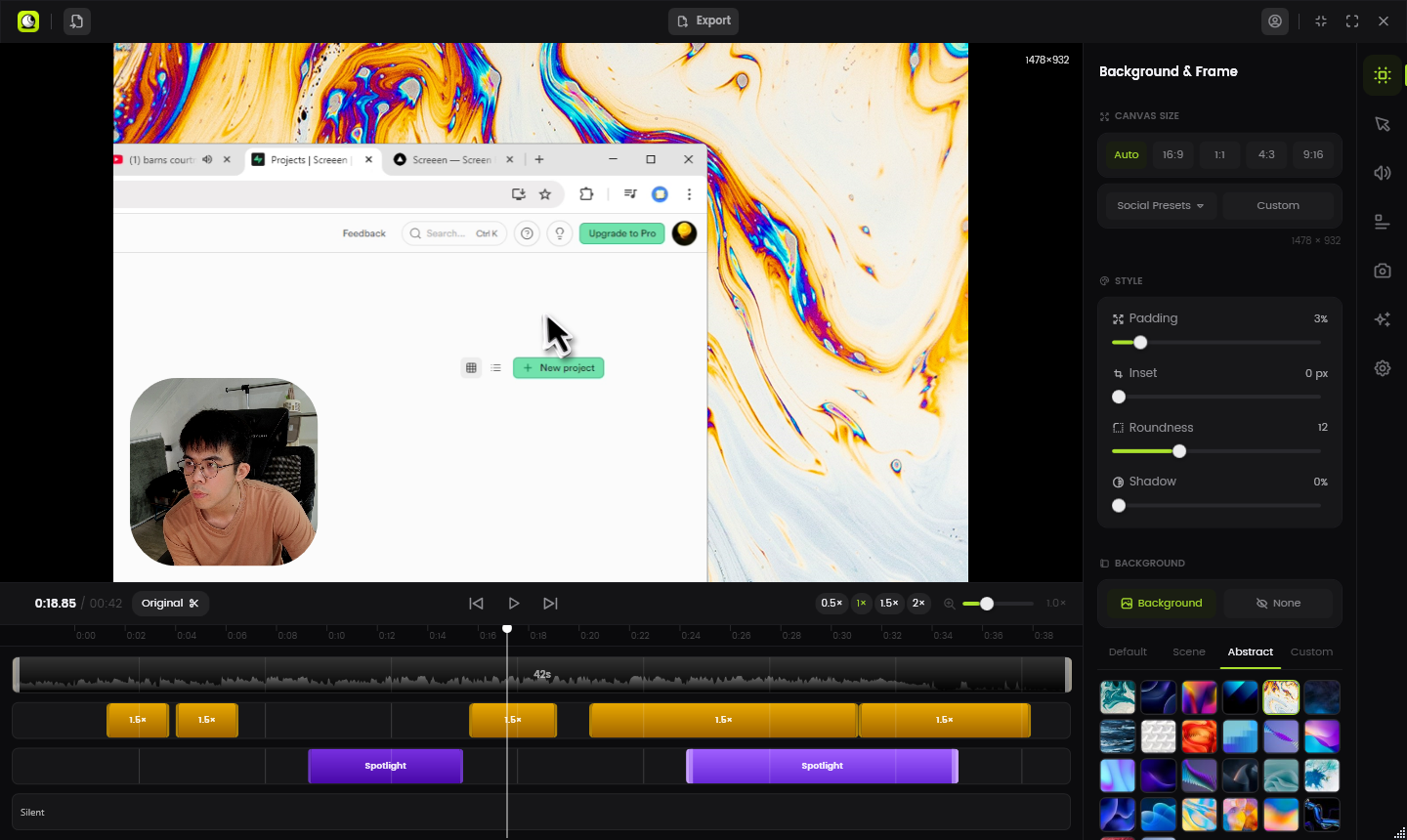Switch to the Scene backgrounds tab
Image resolution: width=1407 pixels, height=840 pixels.
[1188, 651]
